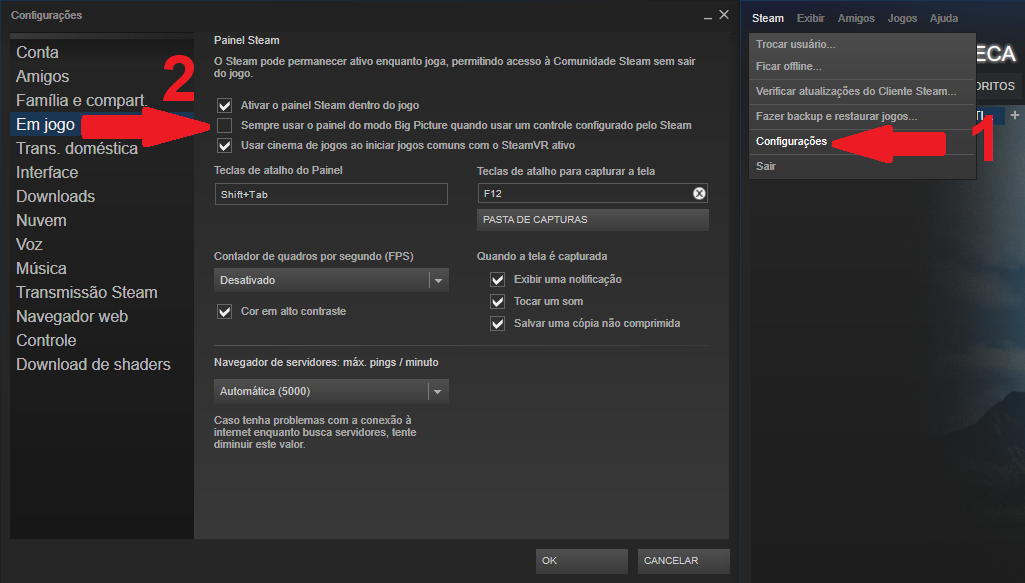Open the Automática (5000) pings dropdown
Image resolution: width=1025 pixels, height=583 pixels.
(x=331, y=391)
